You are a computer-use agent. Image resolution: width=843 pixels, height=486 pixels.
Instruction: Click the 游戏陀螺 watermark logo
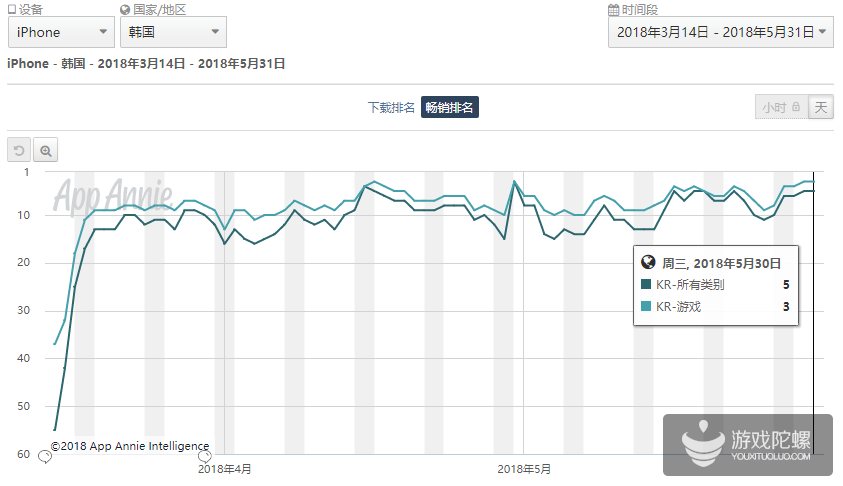coord(740,440)
